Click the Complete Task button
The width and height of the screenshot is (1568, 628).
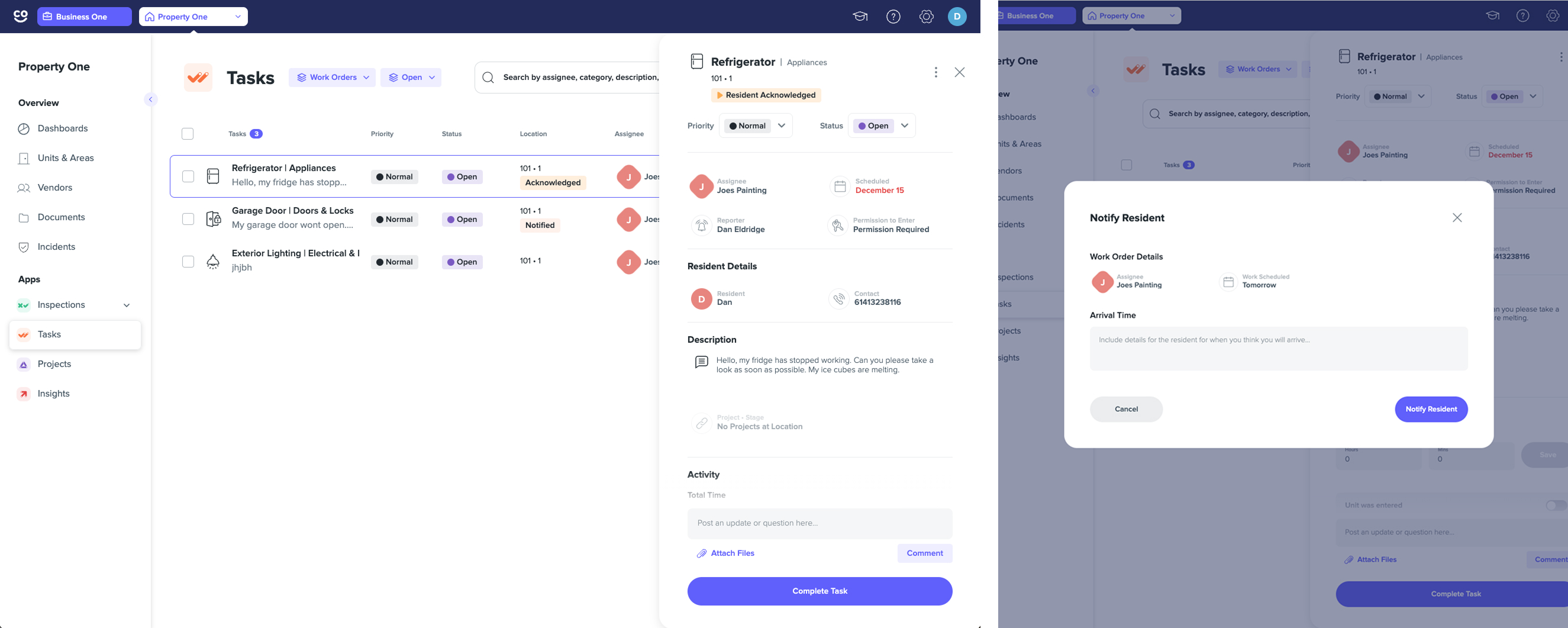tap(820, 591)
